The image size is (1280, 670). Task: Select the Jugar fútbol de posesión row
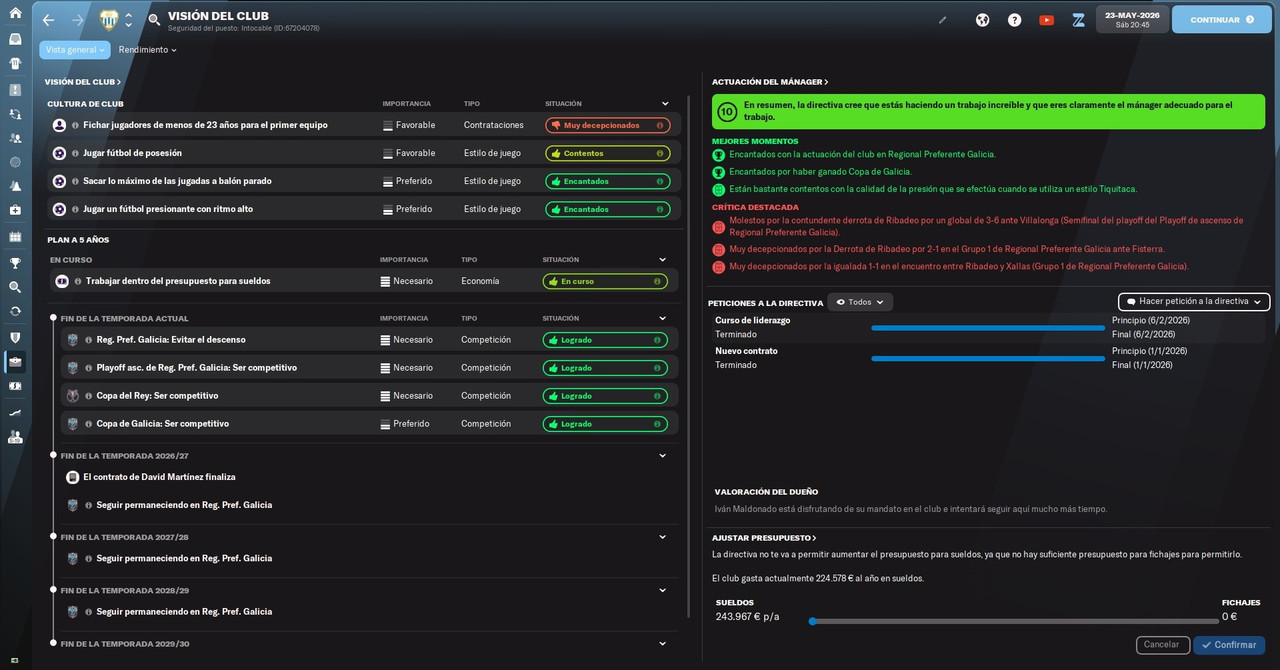(364, 153)
